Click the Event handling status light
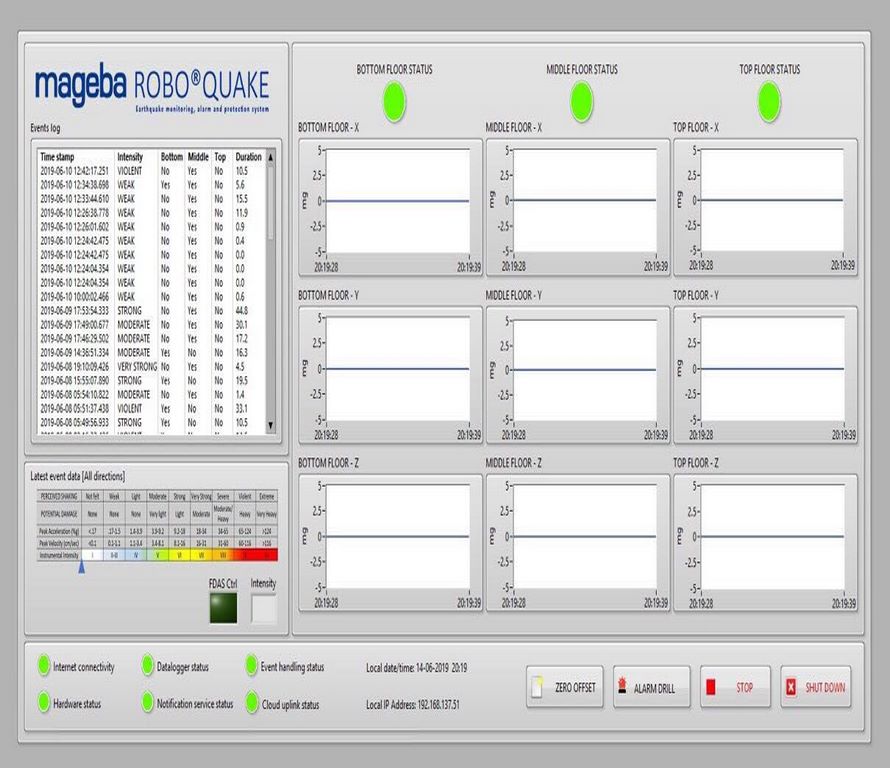890x768 pixels. coord(251,666)
